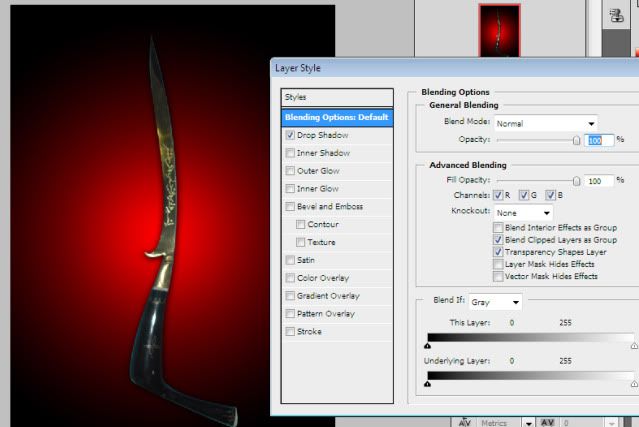Screen dimensions: 639x427
Task: Tick the Texture checkbox
Action: point(301,242)
